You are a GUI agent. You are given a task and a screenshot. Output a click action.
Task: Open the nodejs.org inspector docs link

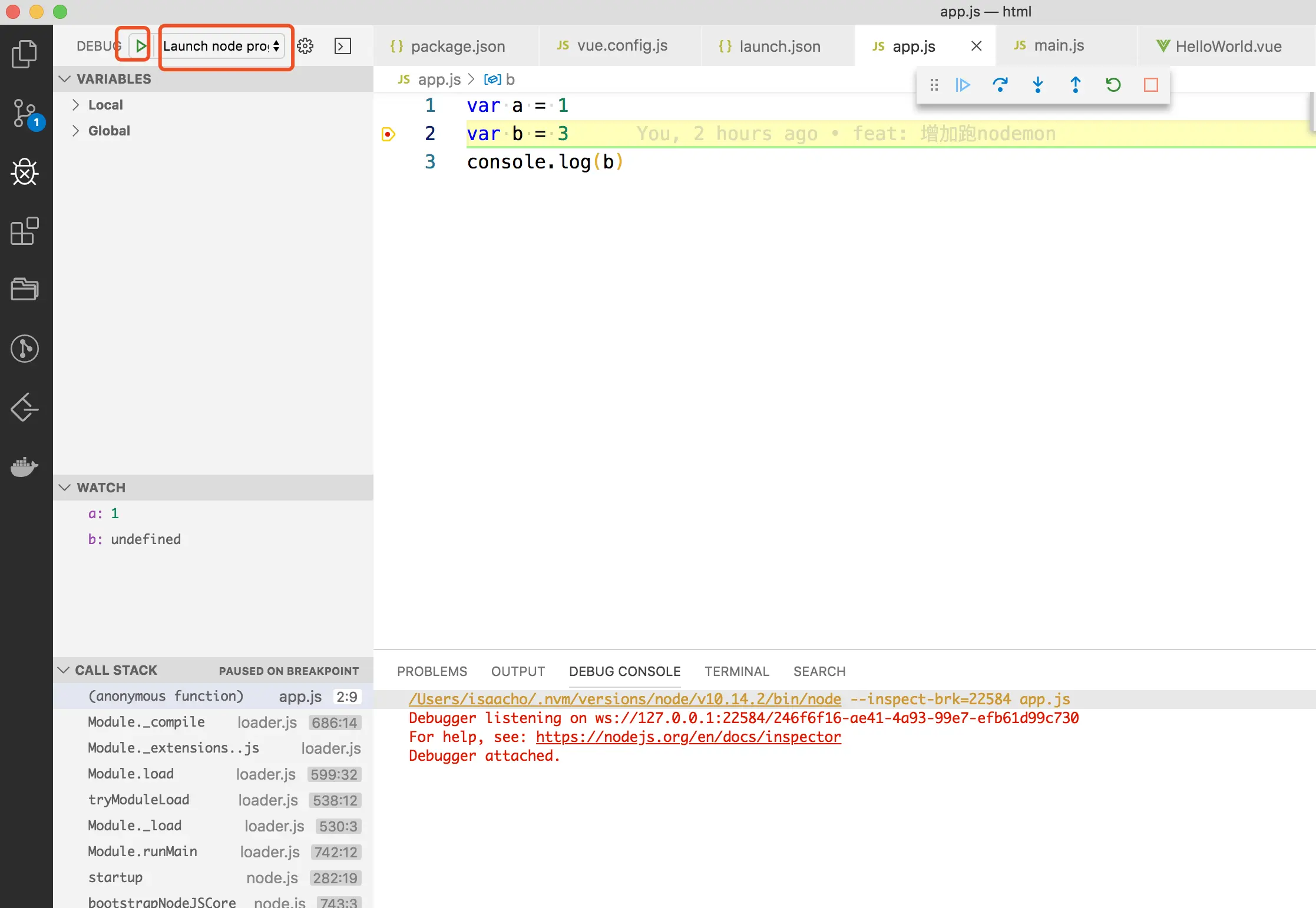(x=688, y=737)
